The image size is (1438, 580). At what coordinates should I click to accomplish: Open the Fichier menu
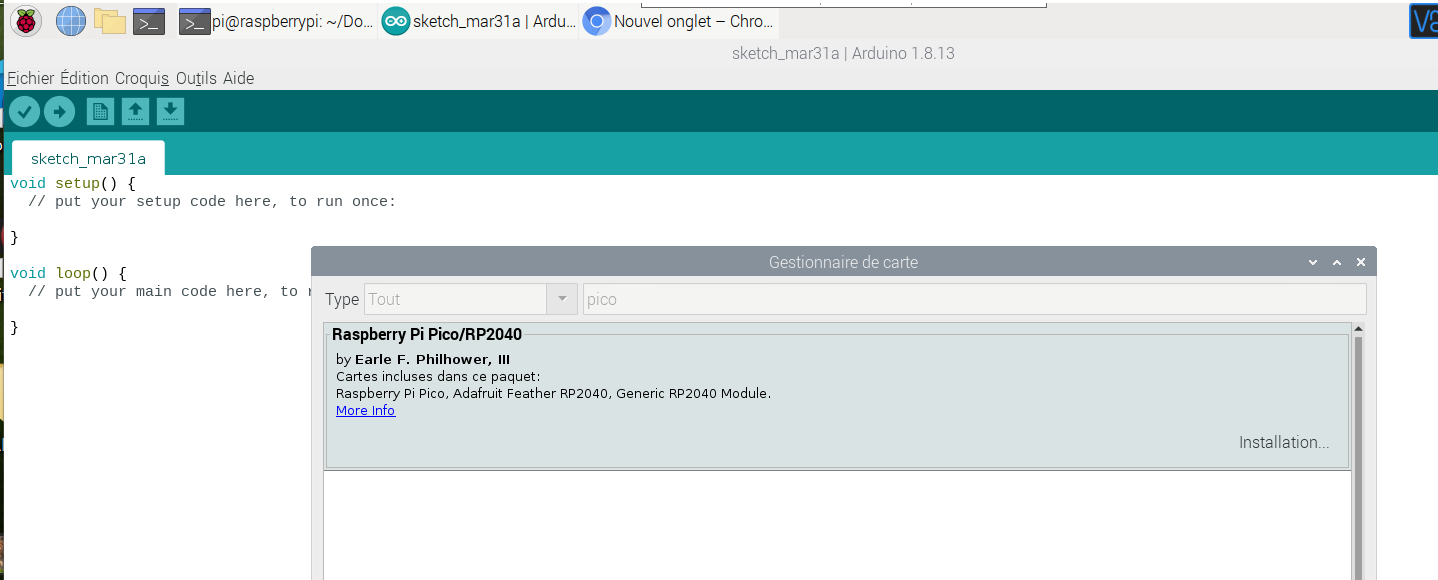click(30, 78)
